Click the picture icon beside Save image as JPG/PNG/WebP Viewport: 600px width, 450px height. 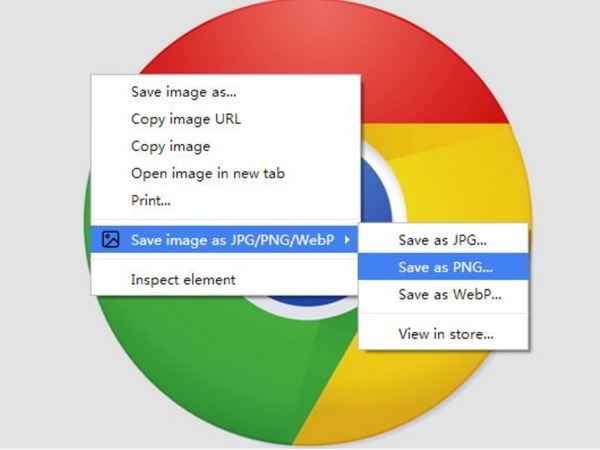click(111, 240)
